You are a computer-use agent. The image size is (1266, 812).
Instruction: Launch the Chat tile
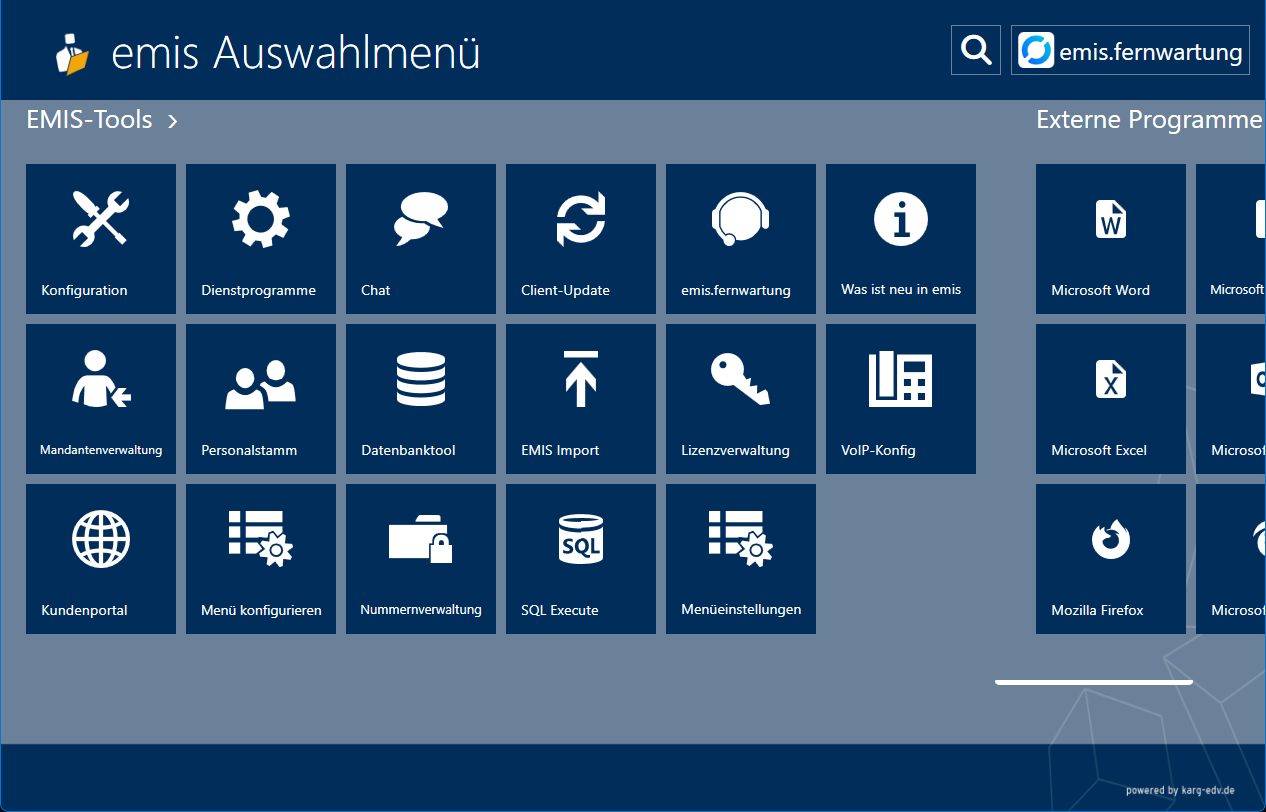click(421, 239)
